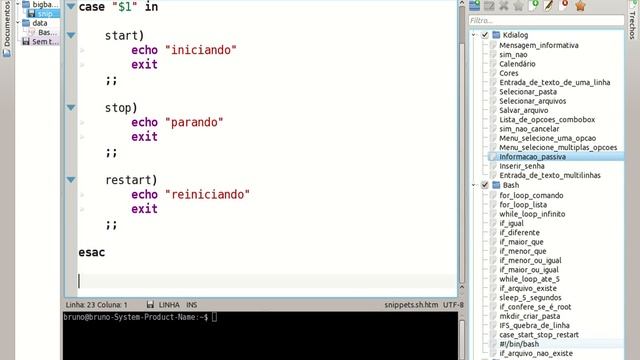640x360 pixels.
Task: Edit snippet using the pencil icon
Action: (549, 5)
